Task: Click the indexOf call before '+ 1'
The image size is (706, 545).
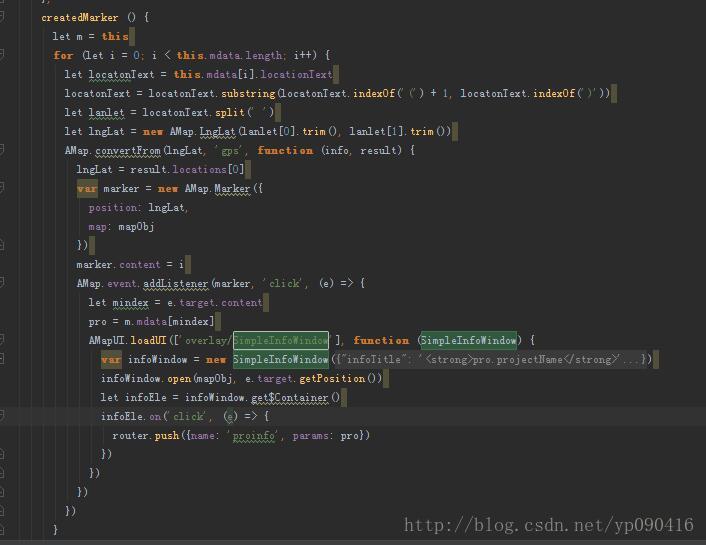Action: [x=374, y=93]
